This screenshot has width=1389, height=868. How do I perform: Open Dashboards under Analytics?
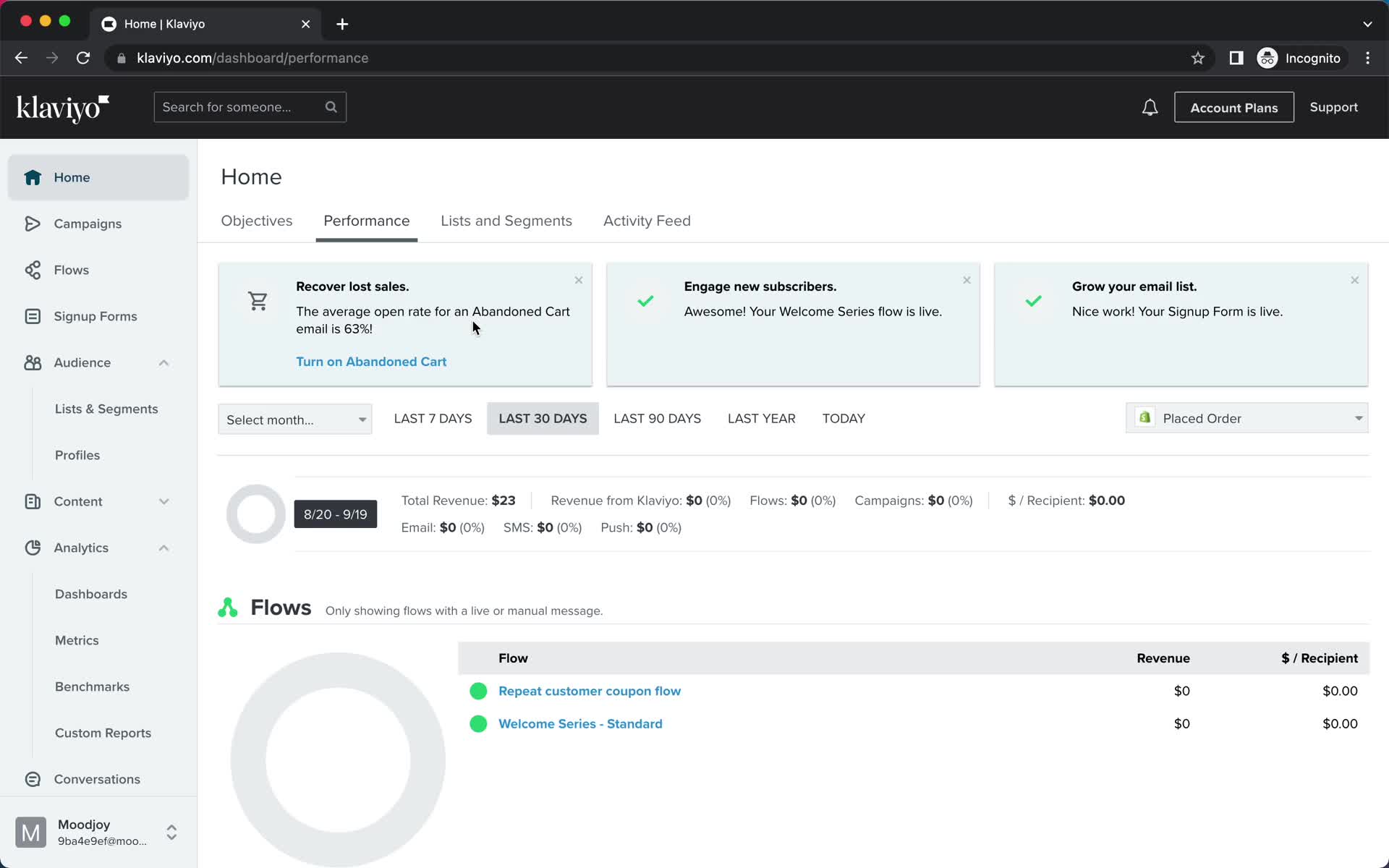click(x=91, y=594)
